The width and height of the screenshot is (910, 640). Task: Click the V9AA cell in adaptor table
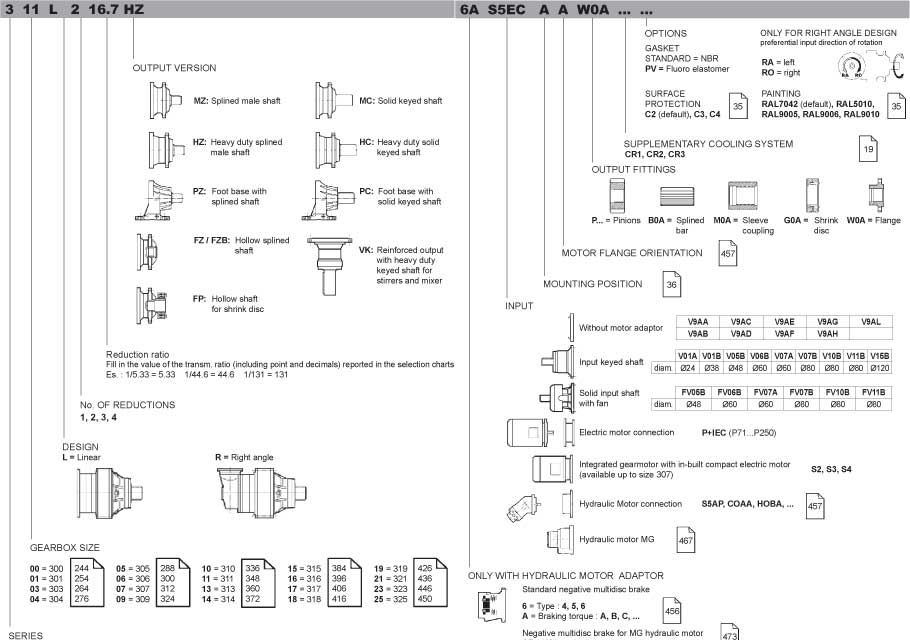tap(698, 321)
